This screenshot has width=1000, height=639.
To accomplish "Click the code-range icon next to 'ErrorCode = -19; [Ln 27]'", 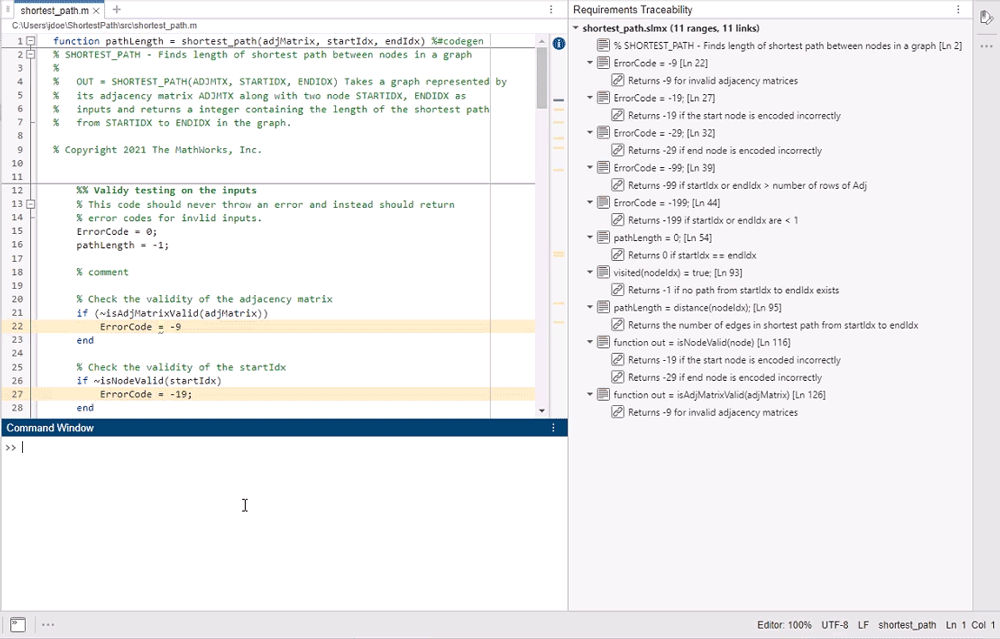I will (601, 97).
